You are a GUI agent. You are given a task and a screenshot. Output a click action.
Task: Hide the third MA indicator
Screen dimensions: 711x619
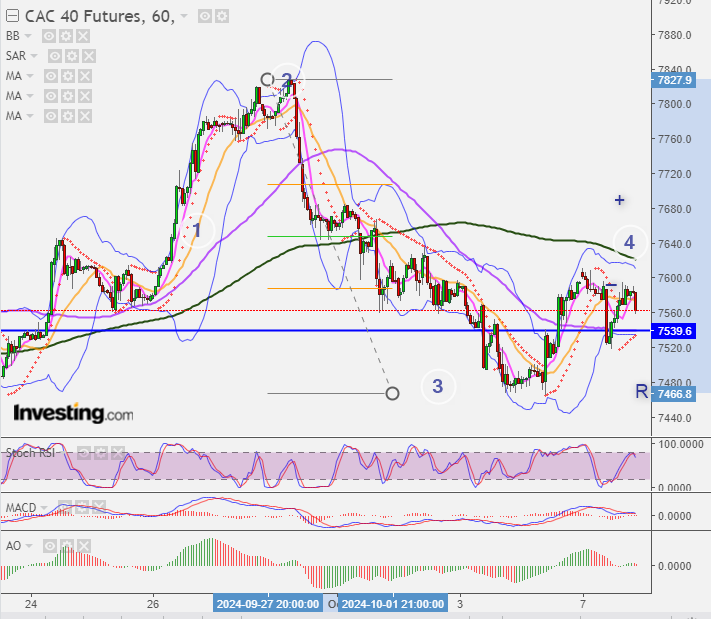tap(51, 116)
